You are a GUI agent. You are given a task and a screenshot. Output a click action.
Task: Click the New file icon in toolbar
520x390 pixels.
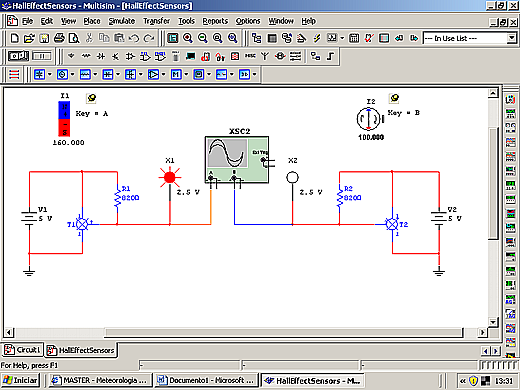click(x=14, y=38)
